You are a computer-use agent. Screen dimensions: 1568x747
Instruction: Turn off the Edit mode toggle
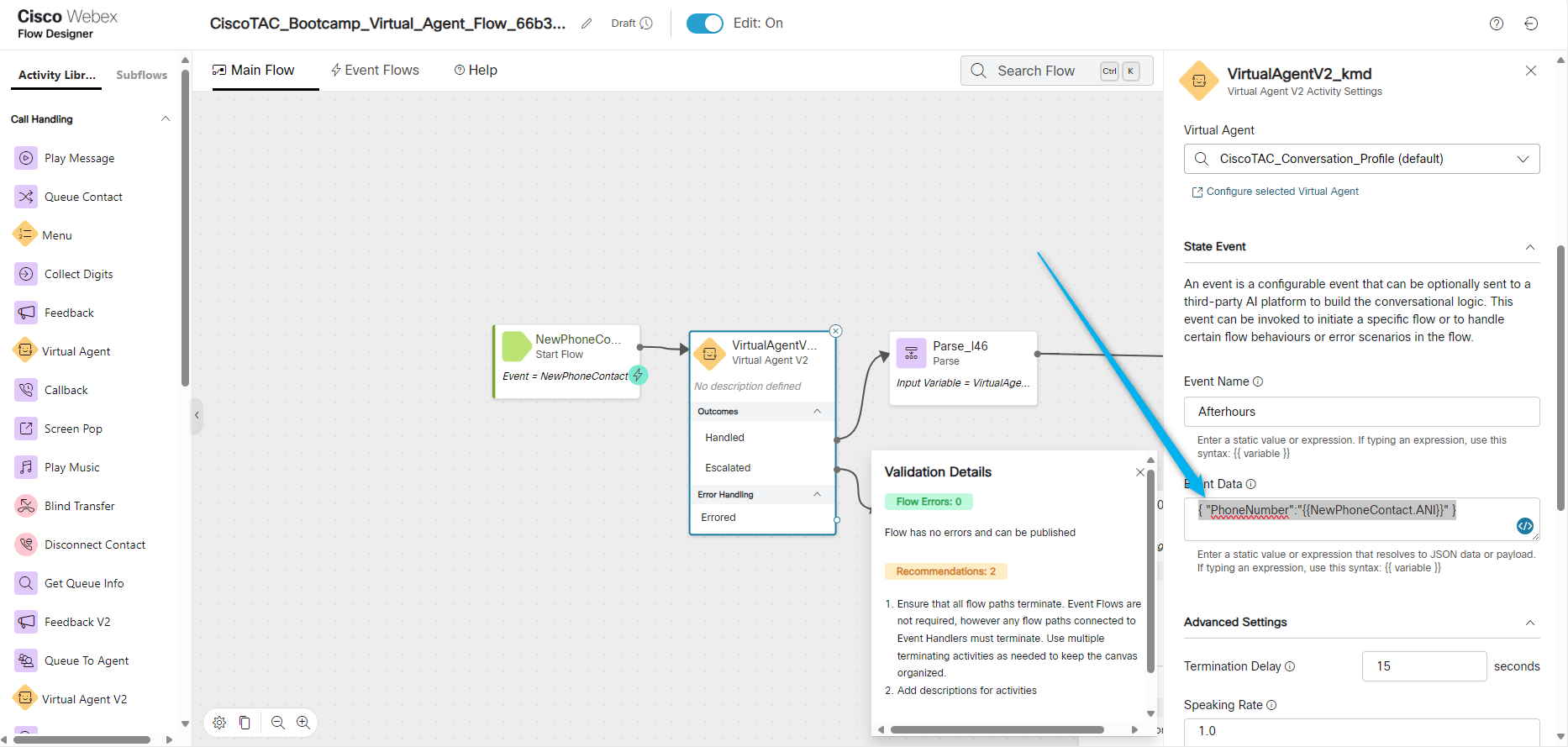pos(704,24)
